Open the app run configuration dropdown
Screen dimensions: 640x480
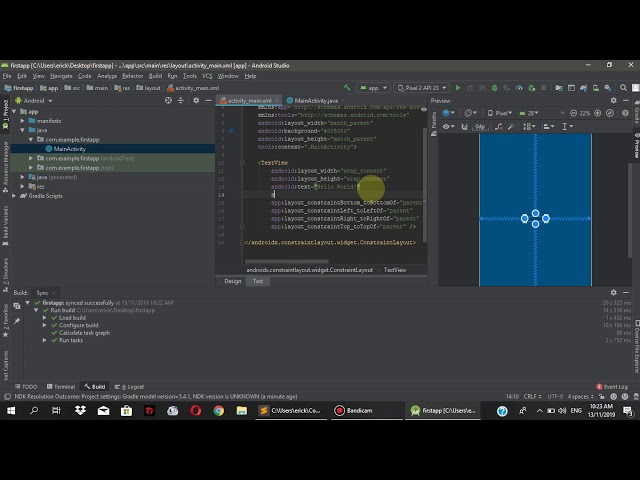tap(374, 88)
